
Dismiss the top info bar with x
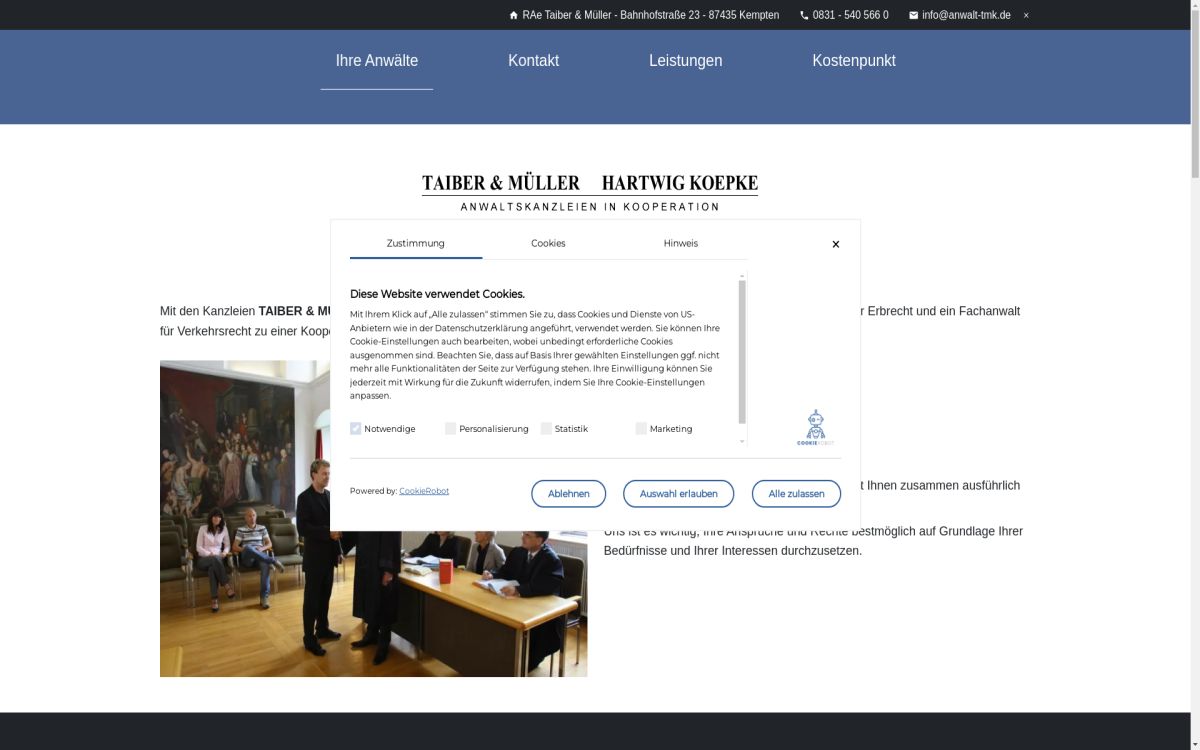(1026, 15)
